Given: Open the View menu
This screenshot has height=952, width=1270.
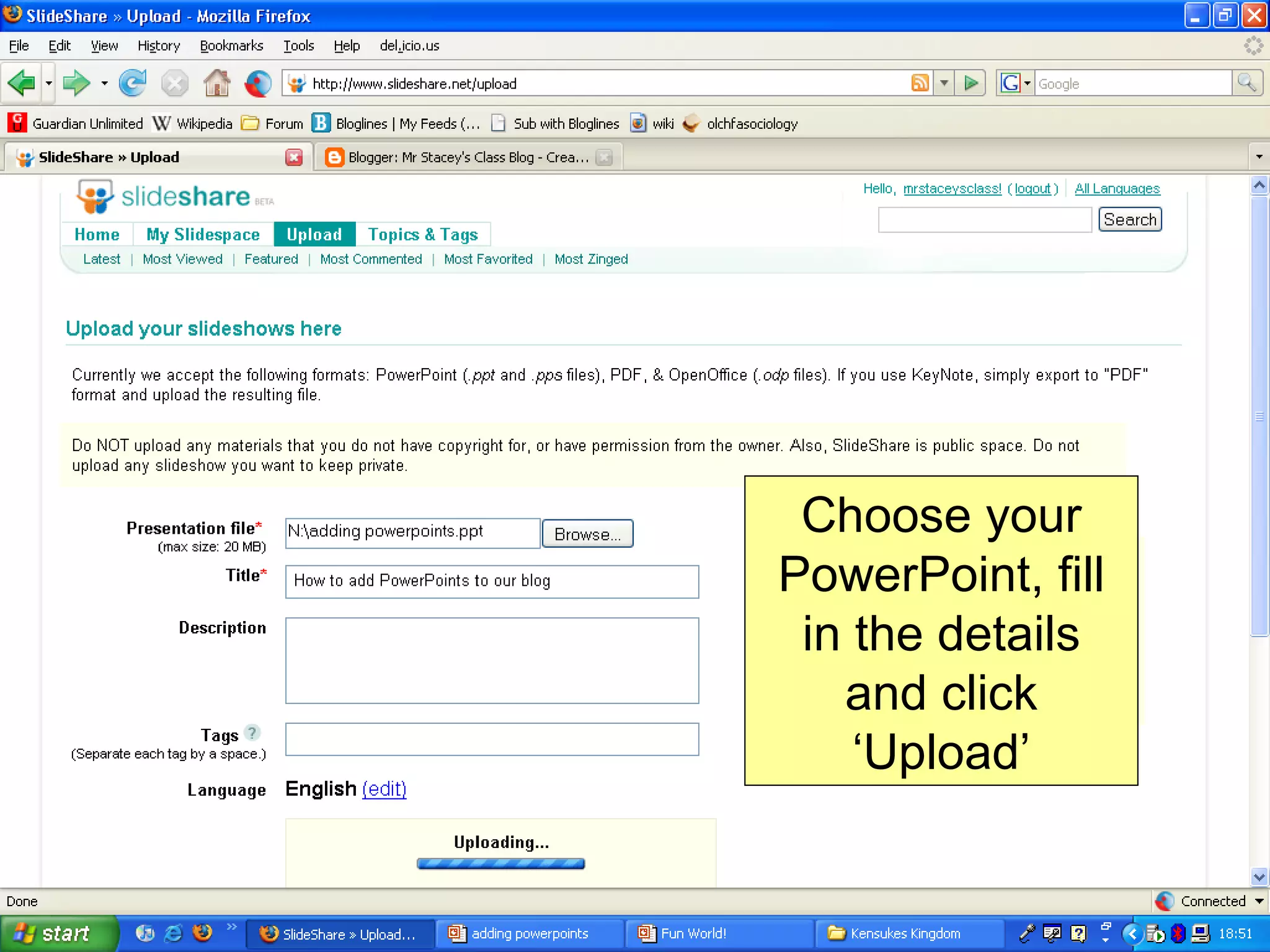Looking at the screenshot, I should [x=104, y=46].
